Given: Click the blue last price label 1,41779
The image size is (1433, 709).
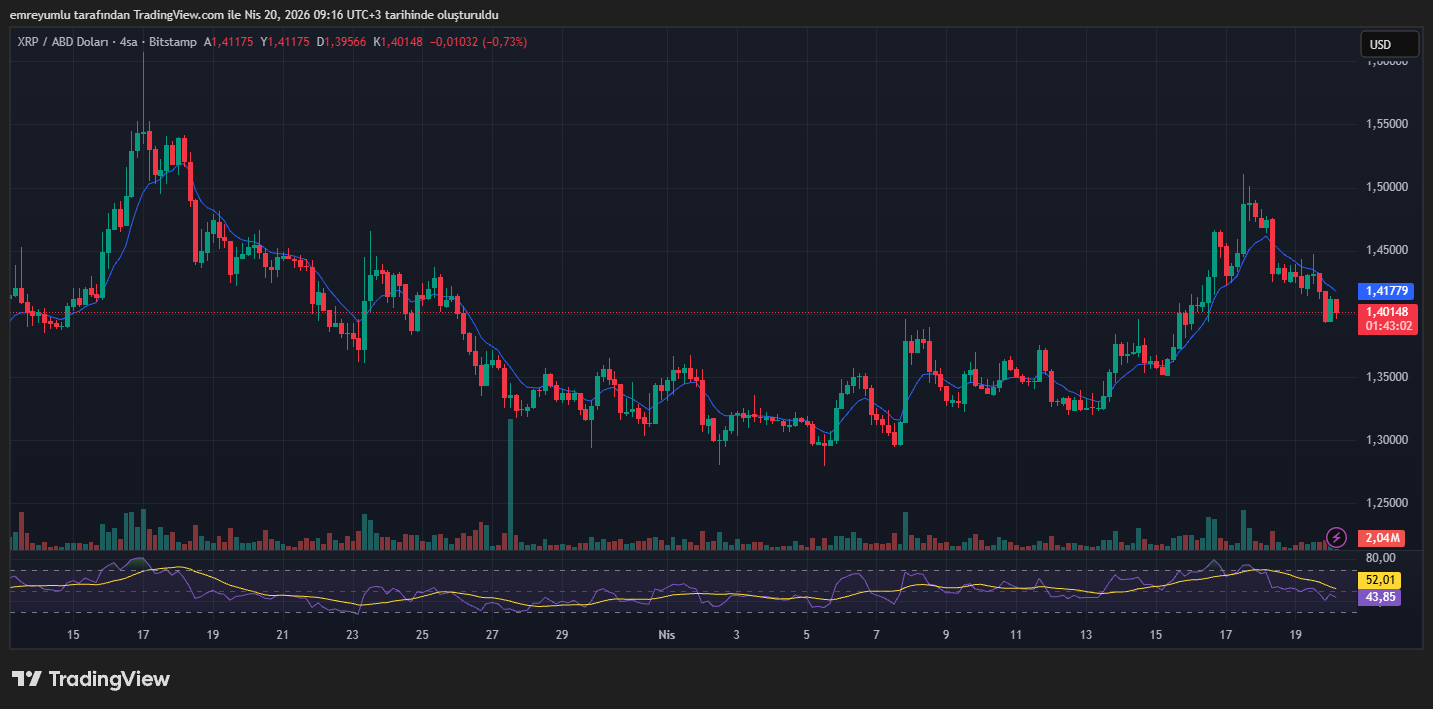Looking at the screenshot, I should pyautogui.click(x=1385, y=291).
